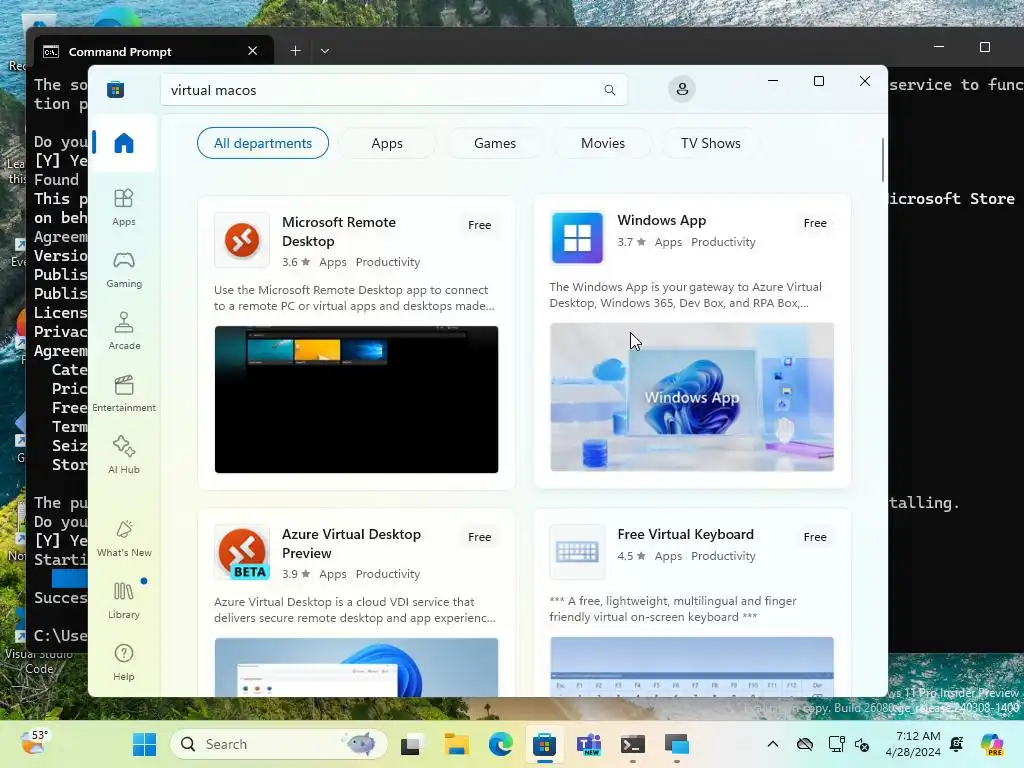Open Windows App promotional image
1024x768 pixels.
(x=692, y=397)
